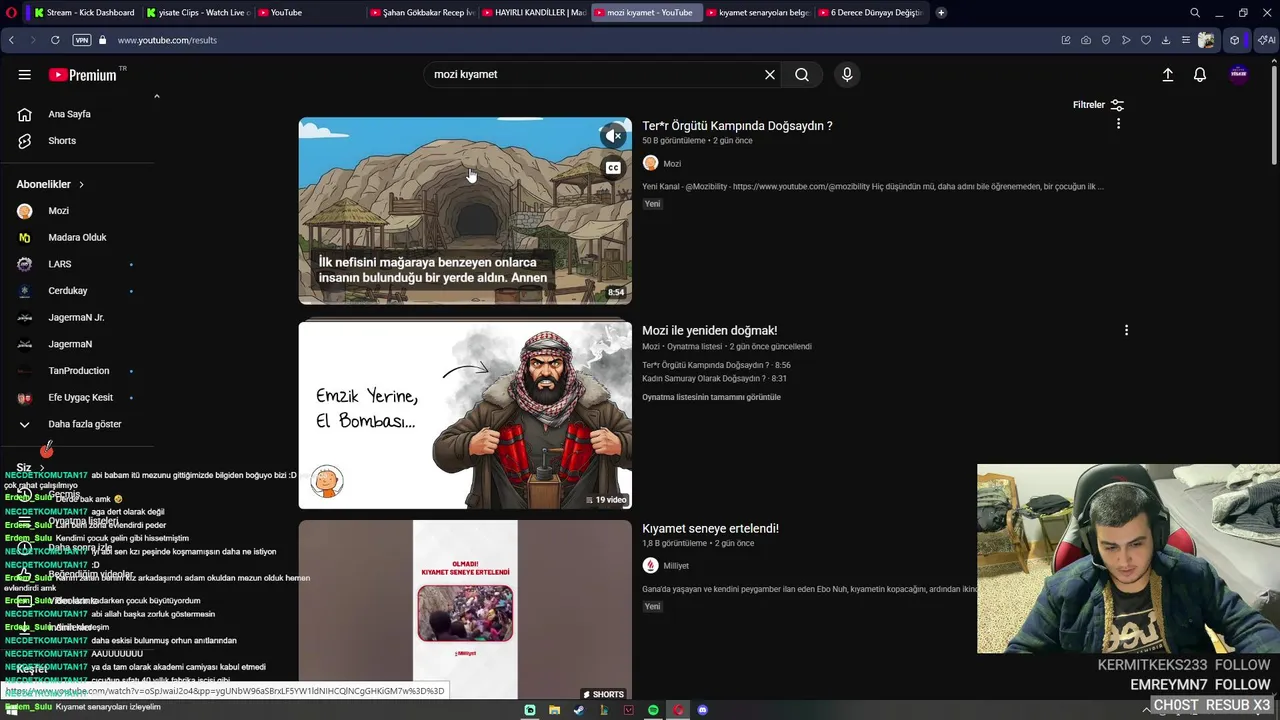Switch to the Şahan Gökbakar tab
This screenshot has height=720, width=1280.
pos(422,13)
